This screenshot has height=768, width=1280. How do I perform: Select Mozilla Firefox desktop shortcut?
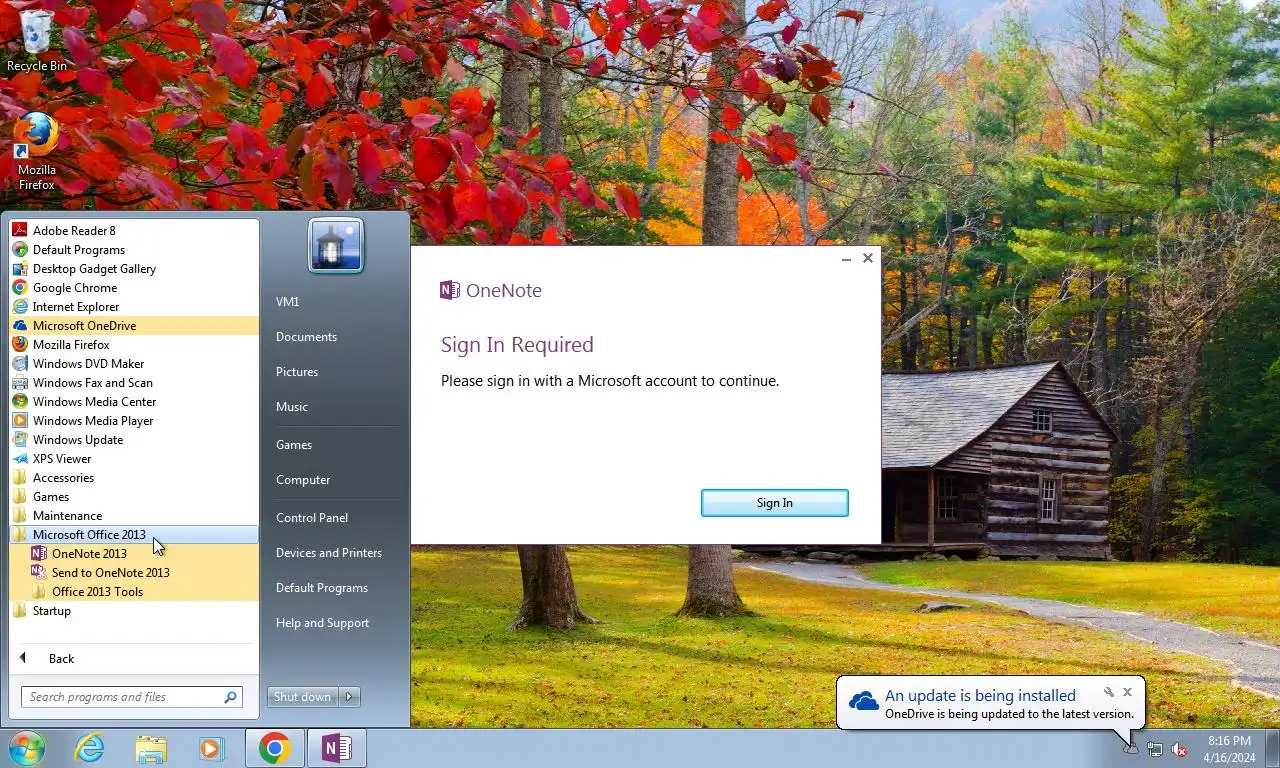click(37, 150)
